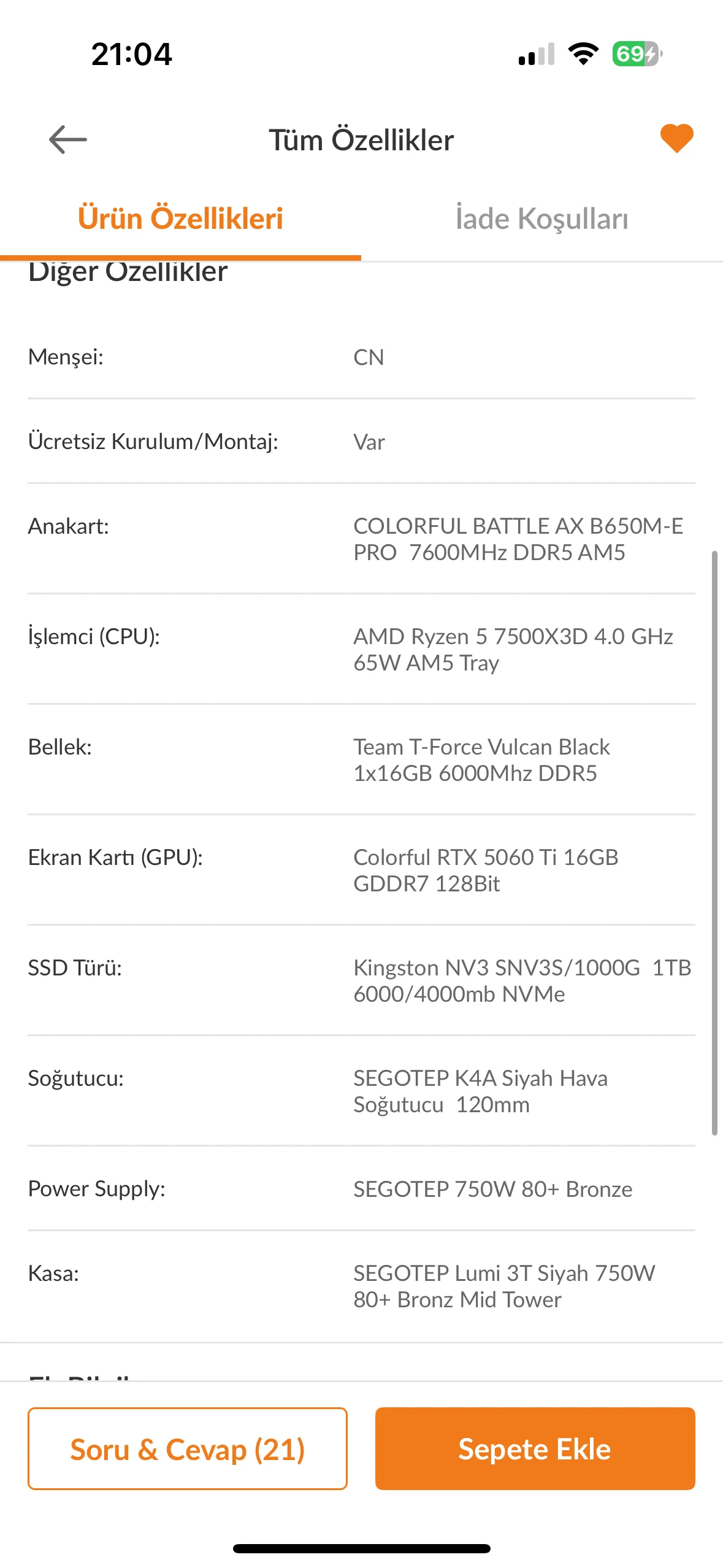This screenshot has height=1568, width=723.
Task: Tap the Tüm Özellikler page title
Action: pyautogui.click(x=361, y=140)
